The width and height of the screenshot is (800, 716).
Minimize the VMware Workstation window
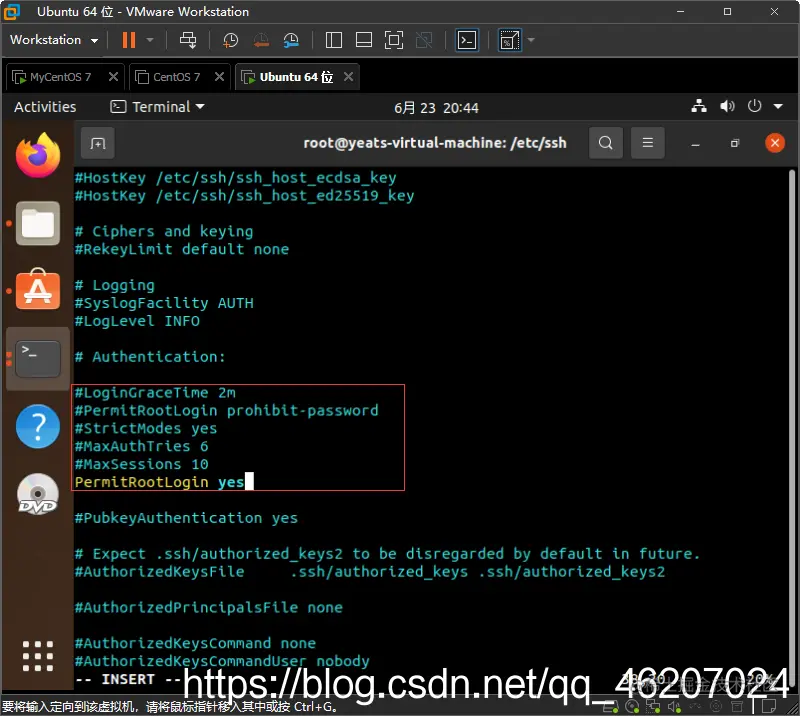click(681, 11)
